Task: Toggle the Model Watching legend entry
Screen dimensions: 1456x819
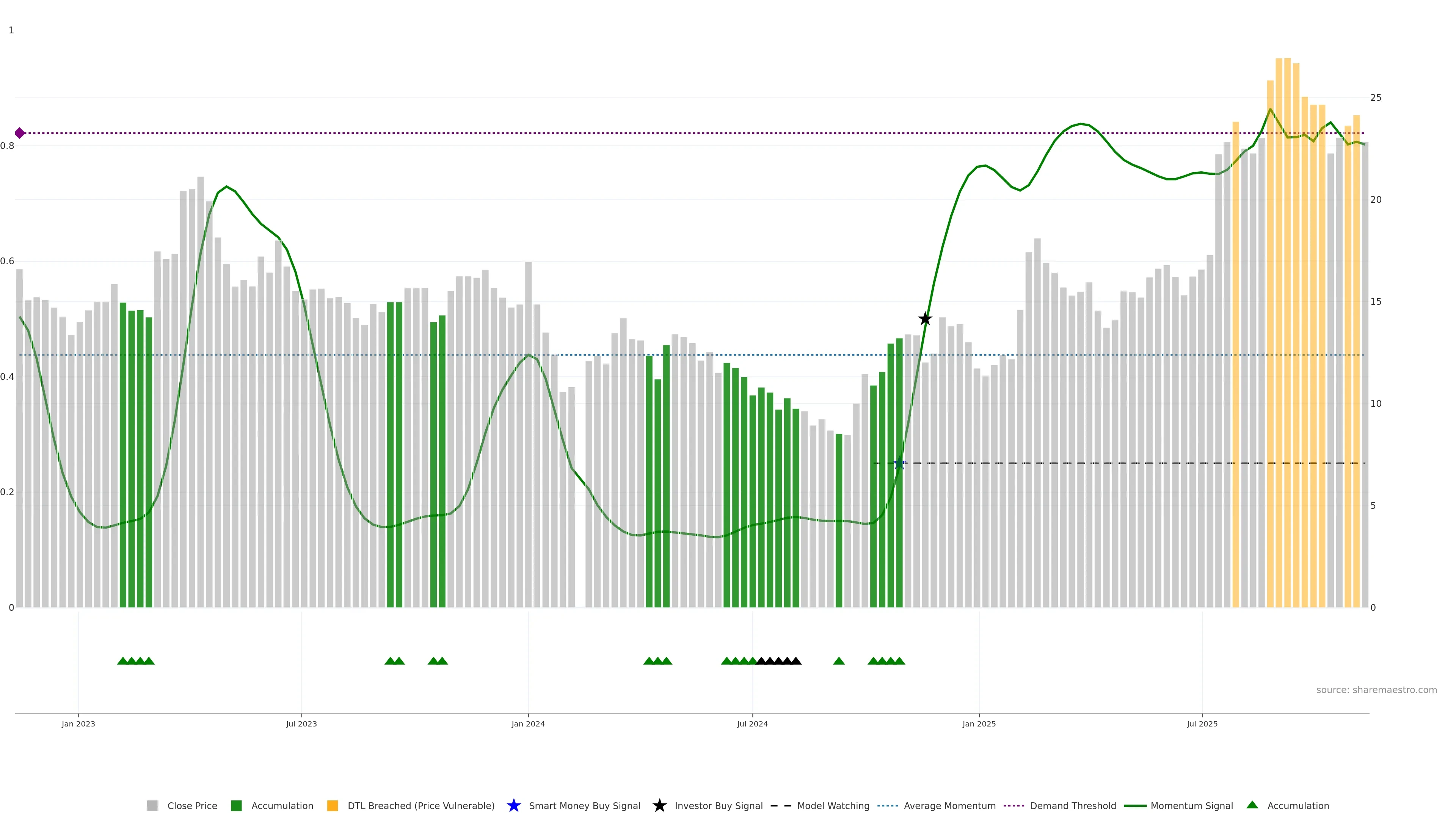Action: pyautogui.click(x=833, y=805)
